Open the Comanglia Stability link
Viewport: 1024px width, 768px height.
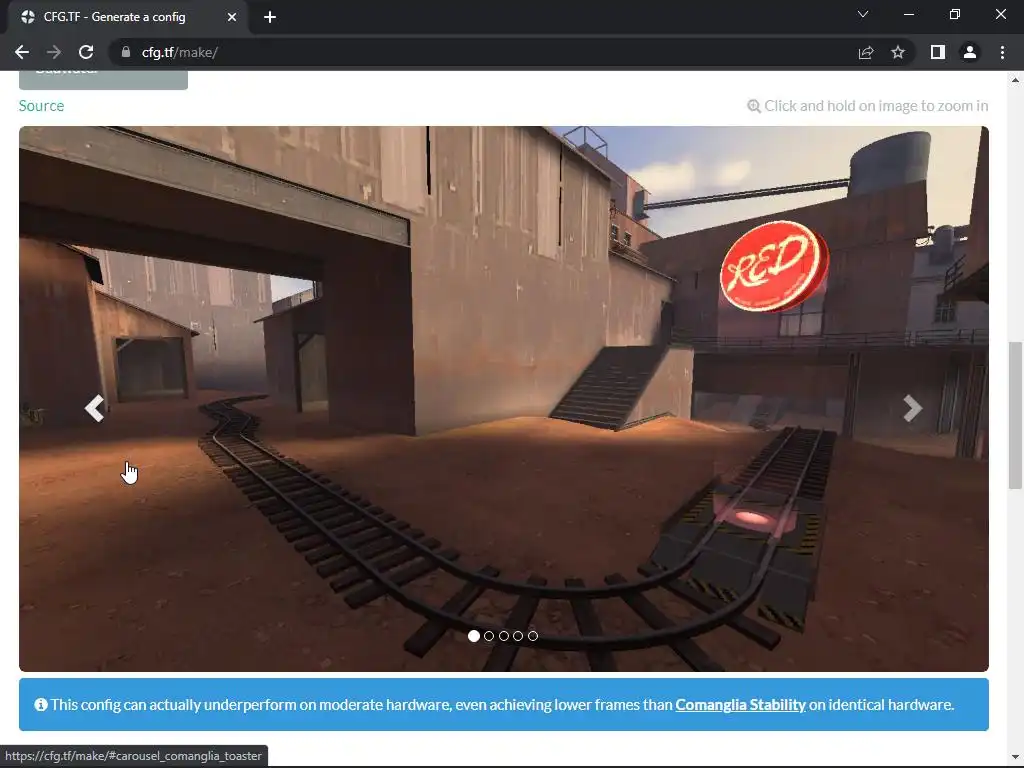coord(741,705)
